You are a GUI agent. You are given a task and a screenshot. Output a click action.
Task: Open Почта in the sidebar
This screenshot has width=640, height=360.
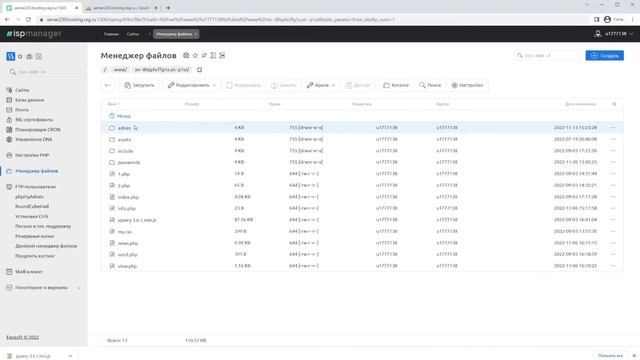pyautogui.click(x=22, y=110)
